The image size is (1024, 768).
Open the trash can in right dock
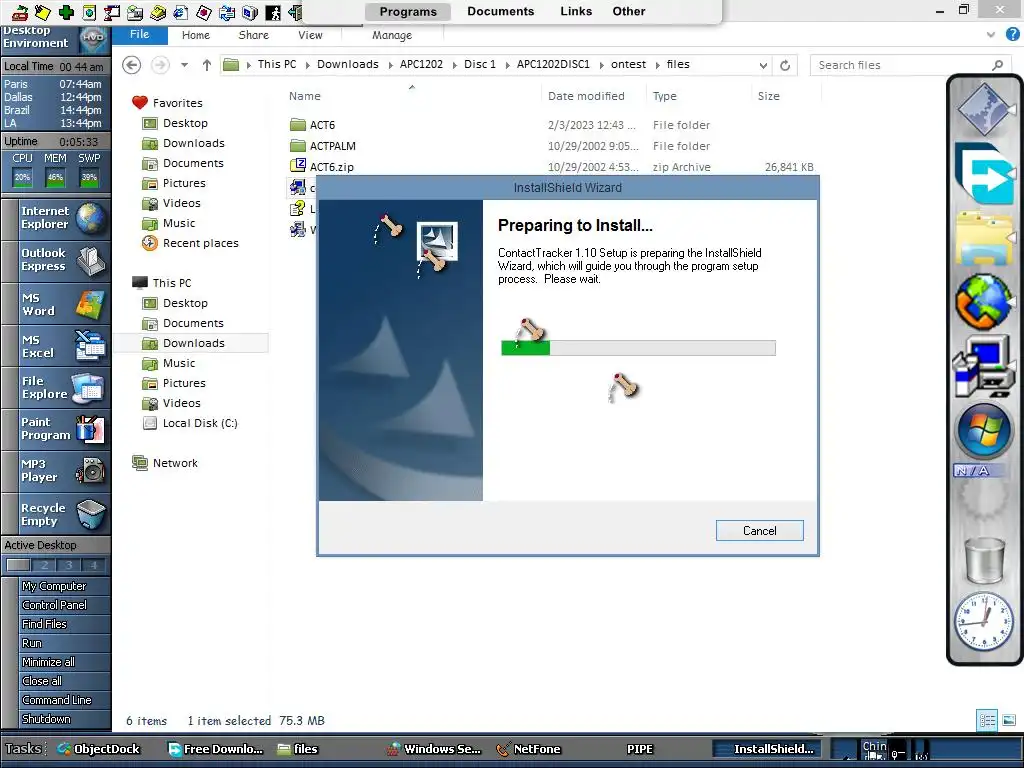(x=984, y=560)
